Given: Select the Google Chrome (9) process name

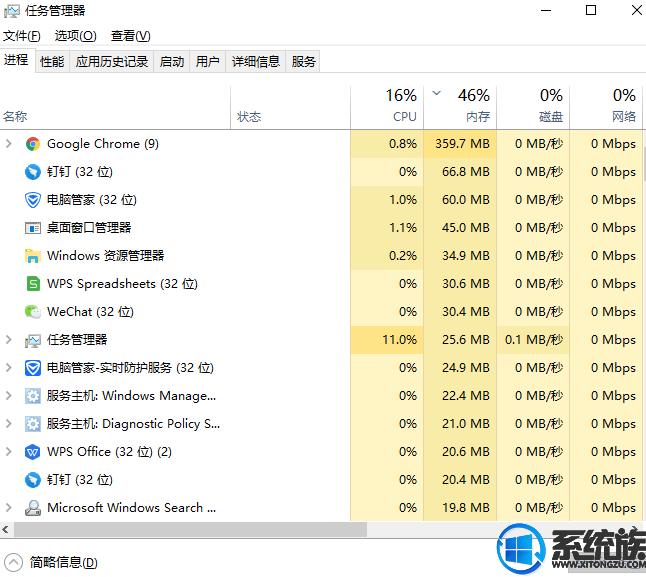Looking at the screenshot, I should [x=103, y=144].
